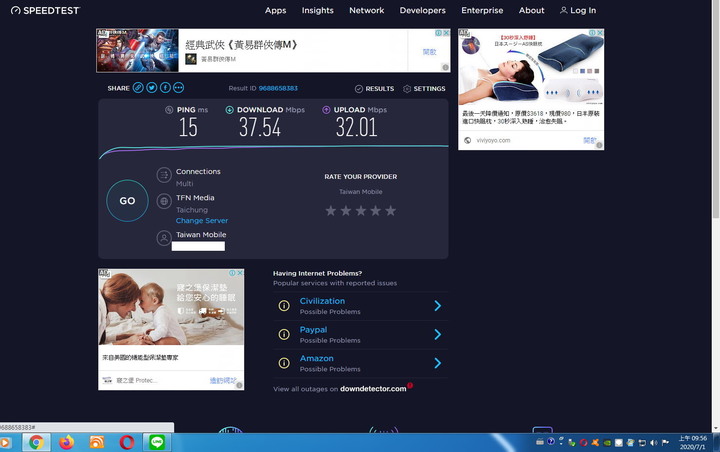Image resolution: width=720 pixels, height=452 pixels.
Task: Expand Civilization outage chevron
Action: (438, 306)
